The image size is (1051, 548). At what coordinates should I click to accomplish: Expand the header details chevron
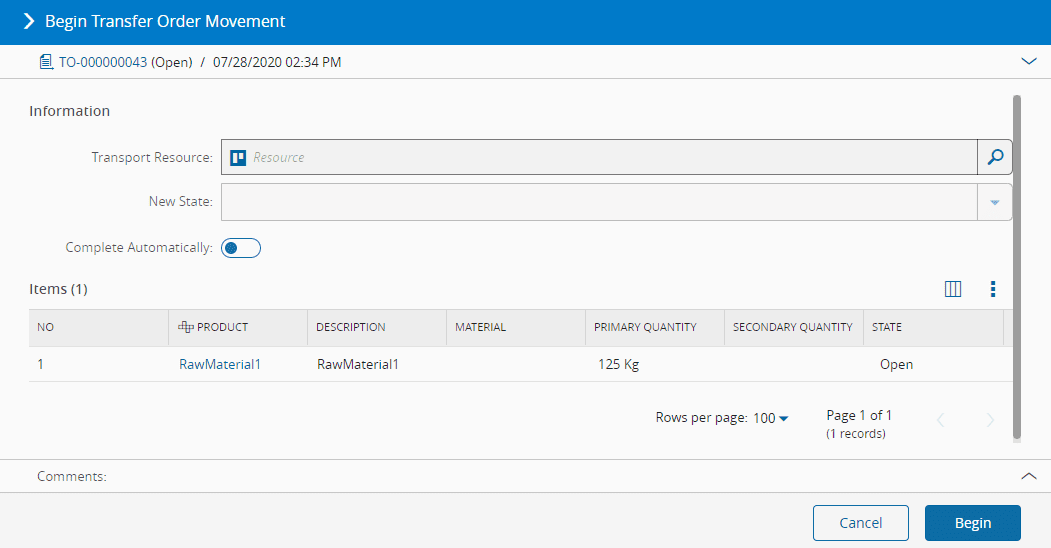click(1029, 61)
